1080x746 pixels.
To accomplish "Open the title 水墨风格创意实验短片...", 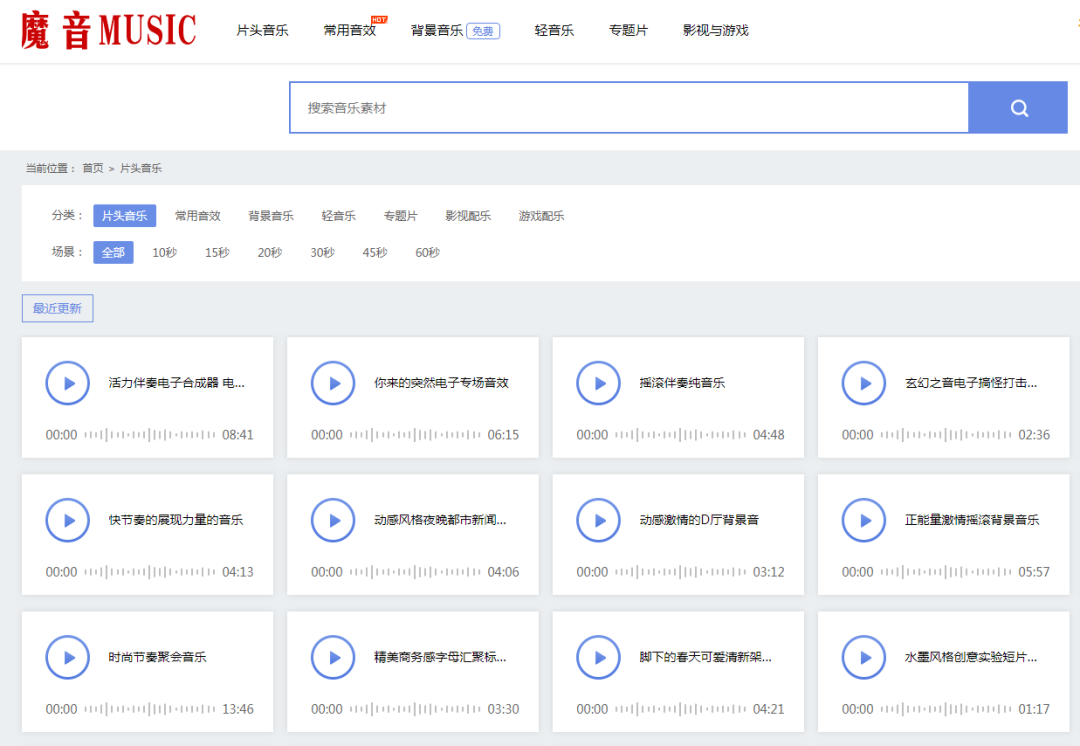I will (x=970, y=656).
